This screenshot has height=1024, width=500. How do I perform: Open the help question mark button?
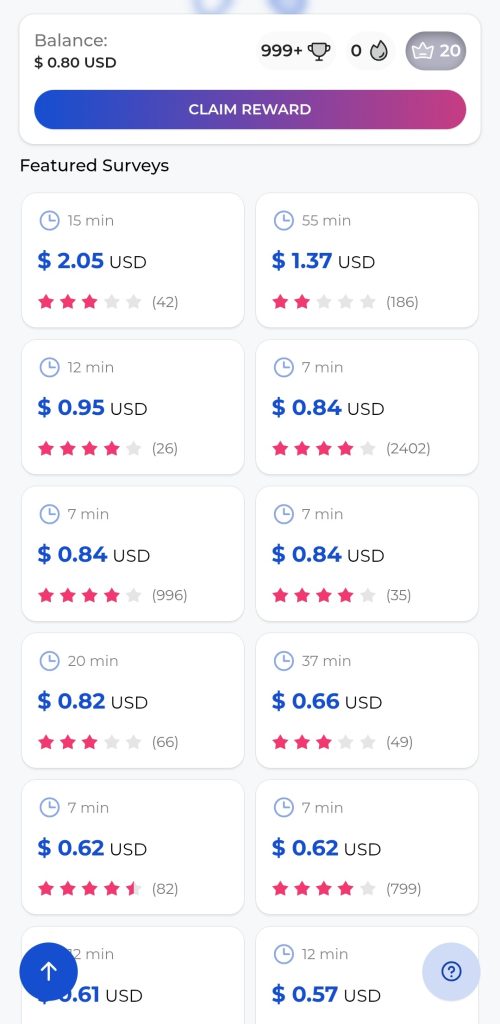pyautogui.click(x=451, y=971)
